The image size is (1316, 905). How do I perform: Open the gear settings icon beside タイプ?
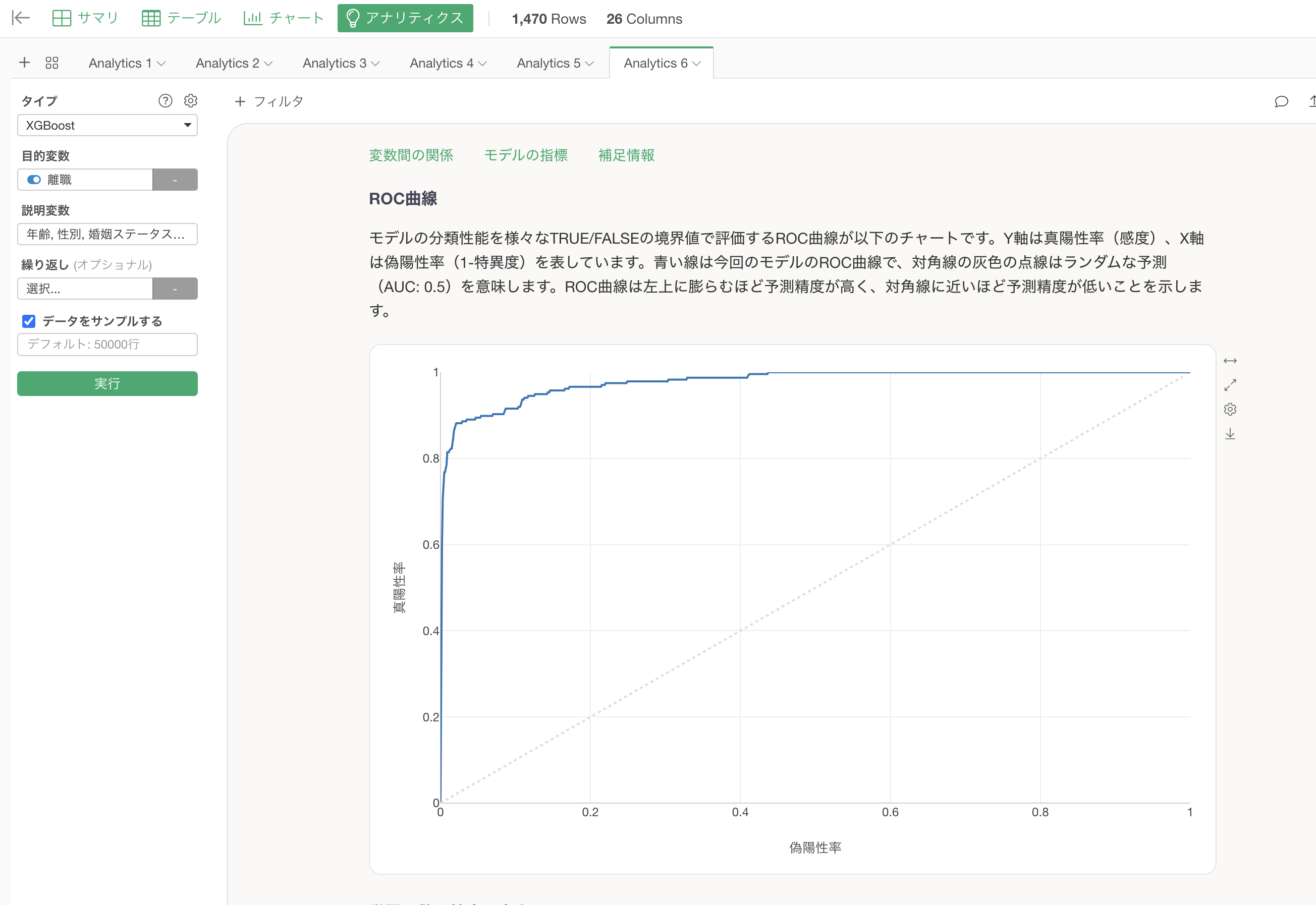tap(191, 101)
